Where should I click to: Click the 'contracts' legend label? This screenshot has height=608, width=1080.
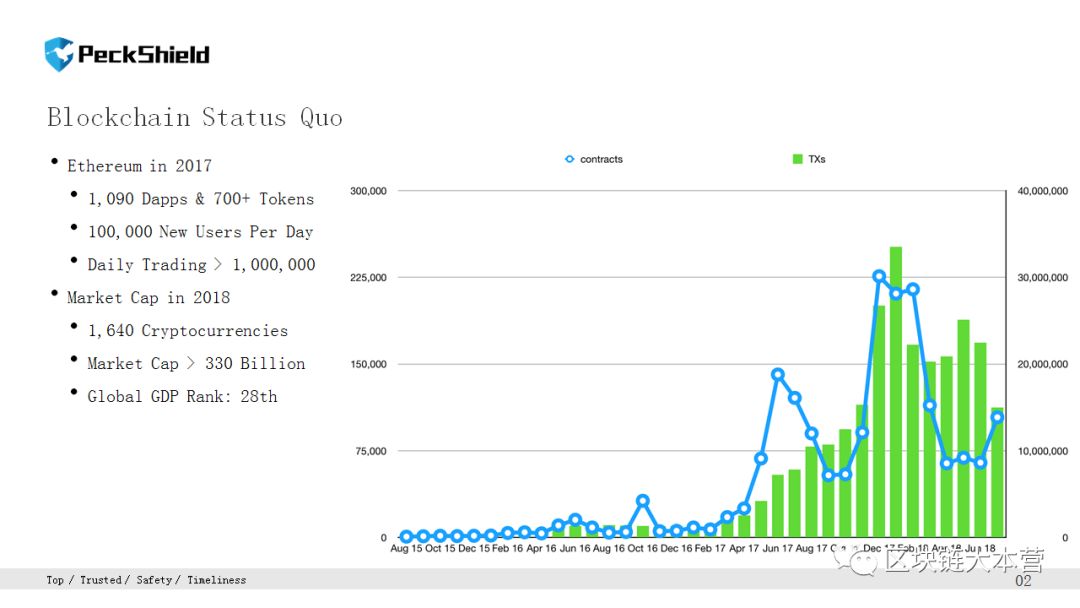(x=601, y=159)
